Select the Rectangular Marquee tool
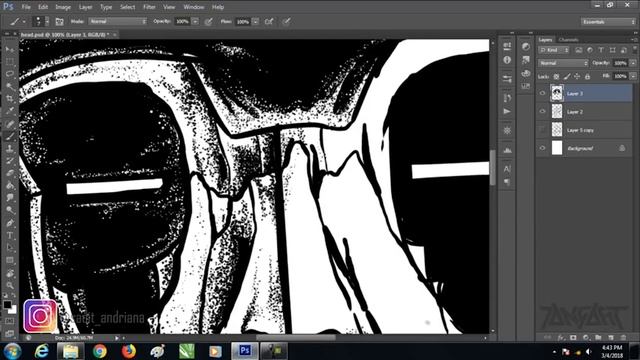 [10, 62]
